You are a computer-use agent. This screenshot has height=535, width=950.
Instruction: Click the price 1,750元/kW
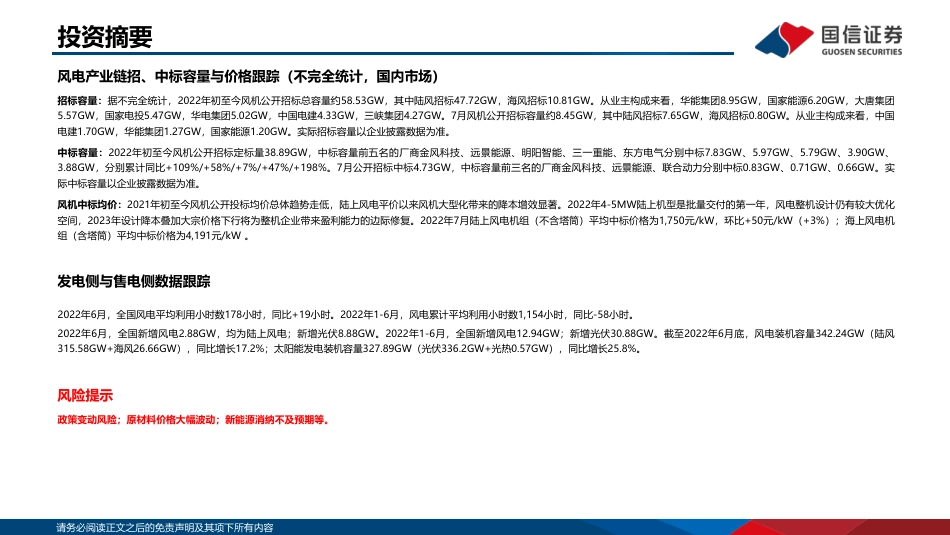pyautogui.click(x=687, y=221)
